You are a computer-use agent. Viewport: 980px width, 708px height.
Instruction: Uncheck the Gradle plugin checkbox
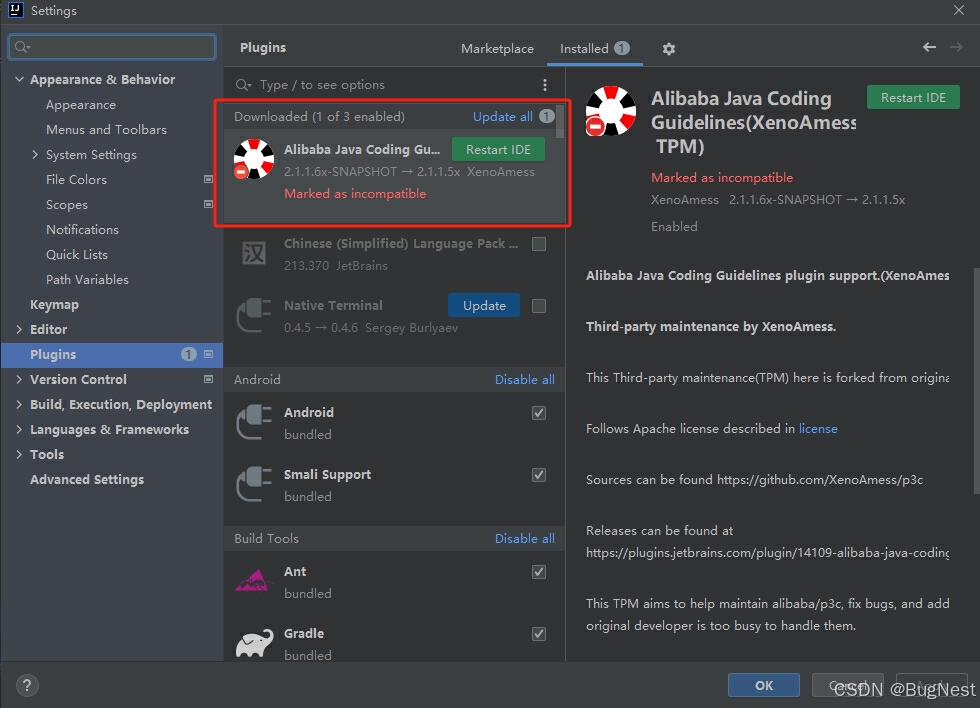(539, 634)
